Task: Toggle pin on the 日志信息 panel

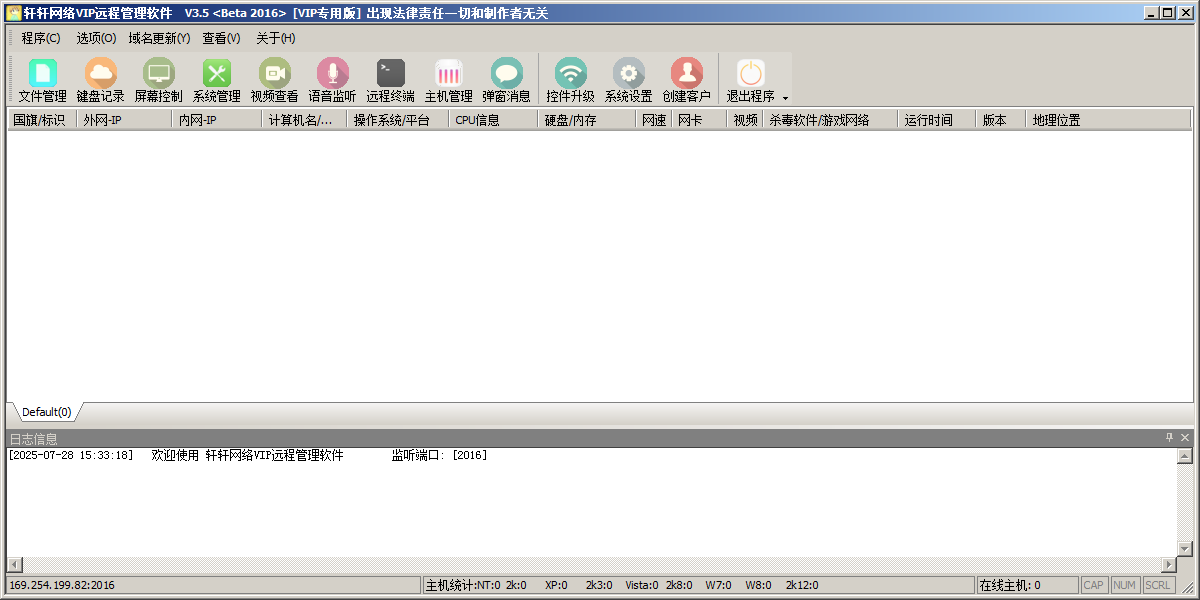Action: [x=1169, y=438]
